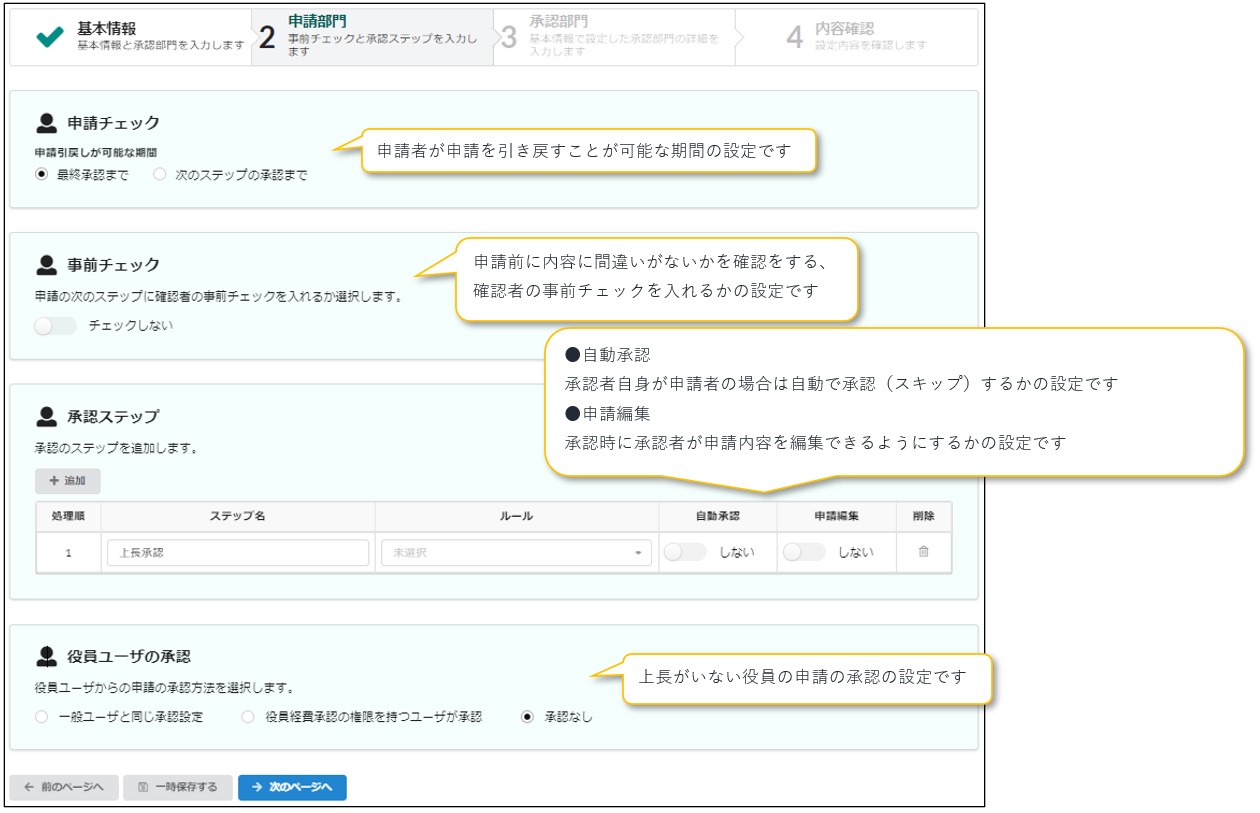This screenshot has width=1260, height=813.
Task: Click the person icon beside 事前チェック
Action: click(x=46, y=265)
